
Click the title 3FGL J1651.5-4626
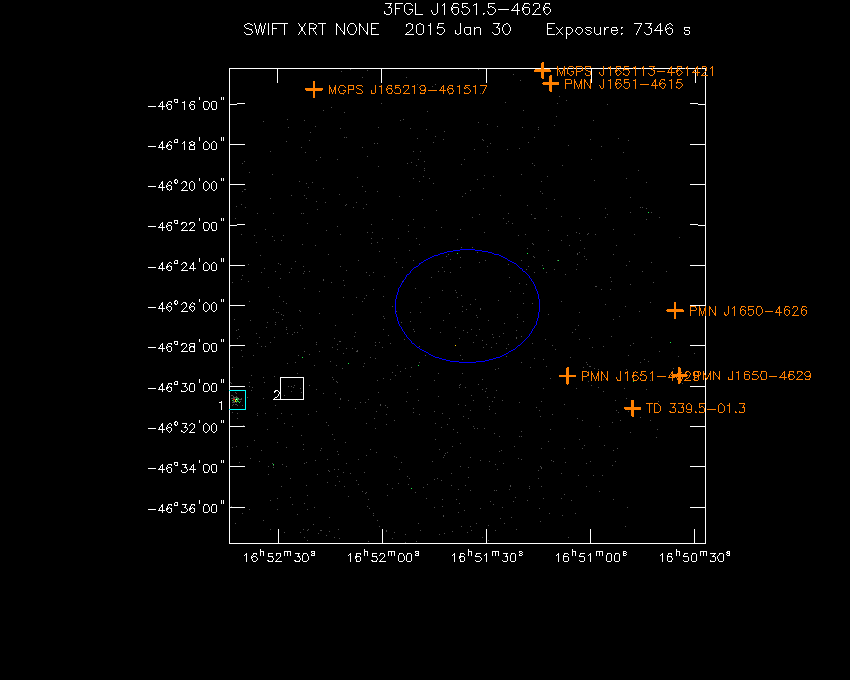[467, 9]
